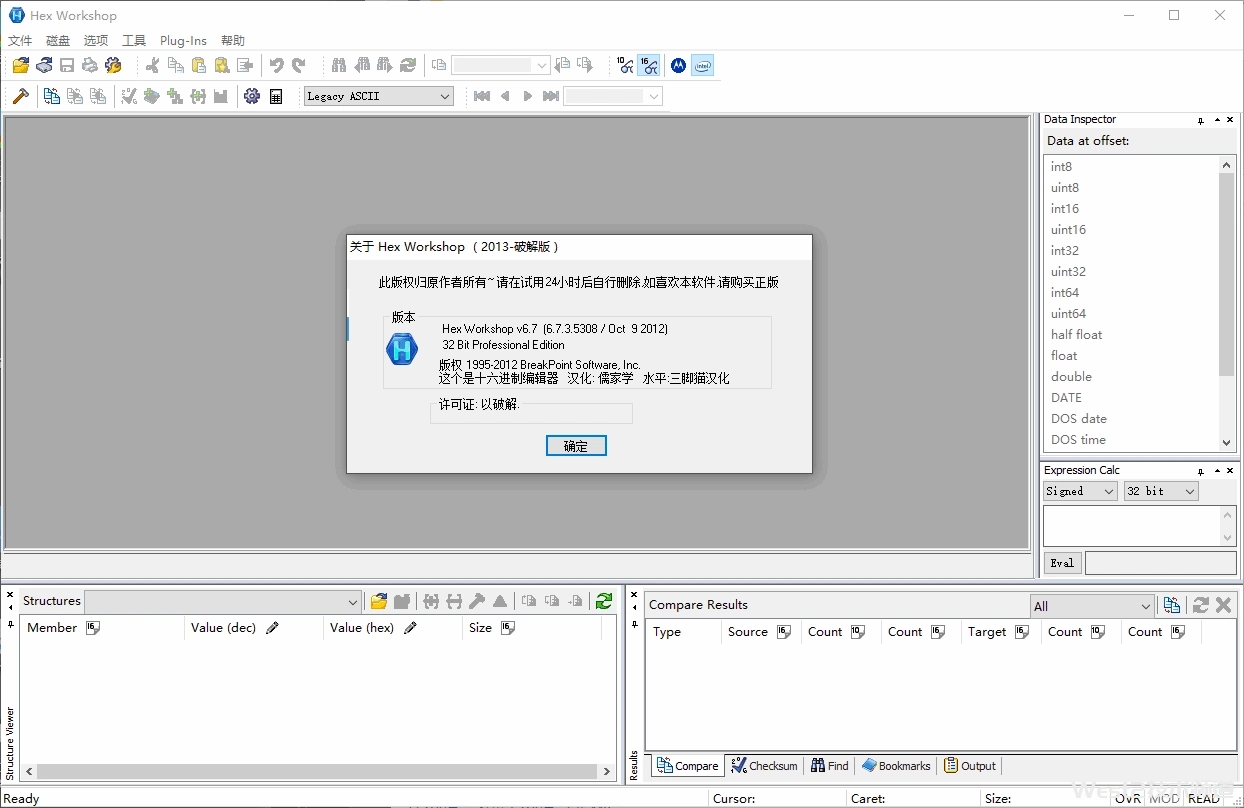Toggle decimal offset display (10) button
1244x808 pixels.
coord(625,66)
